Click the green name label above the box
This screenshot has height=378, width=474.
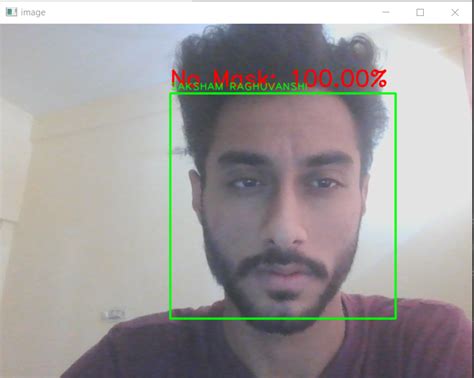pyautogui.click(x=238, y=87)
